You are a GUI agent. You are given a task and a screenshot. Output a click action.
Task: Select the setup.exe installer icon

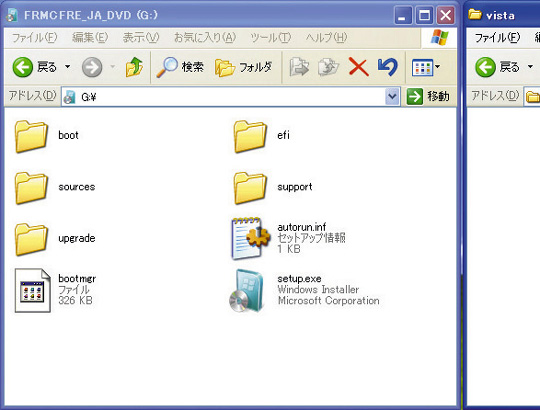pyautogui.click(x=246, y=291)
